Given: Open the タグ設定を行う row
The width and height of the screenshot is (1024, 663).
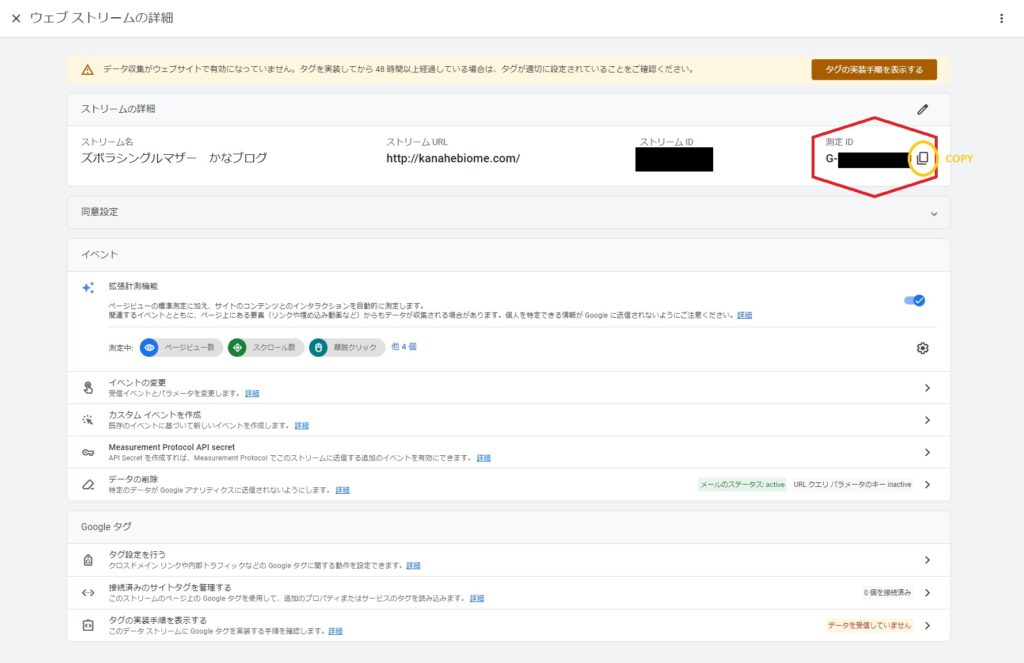Looking at the screenshot, I should pyautogui.click(x=927, y=560).
